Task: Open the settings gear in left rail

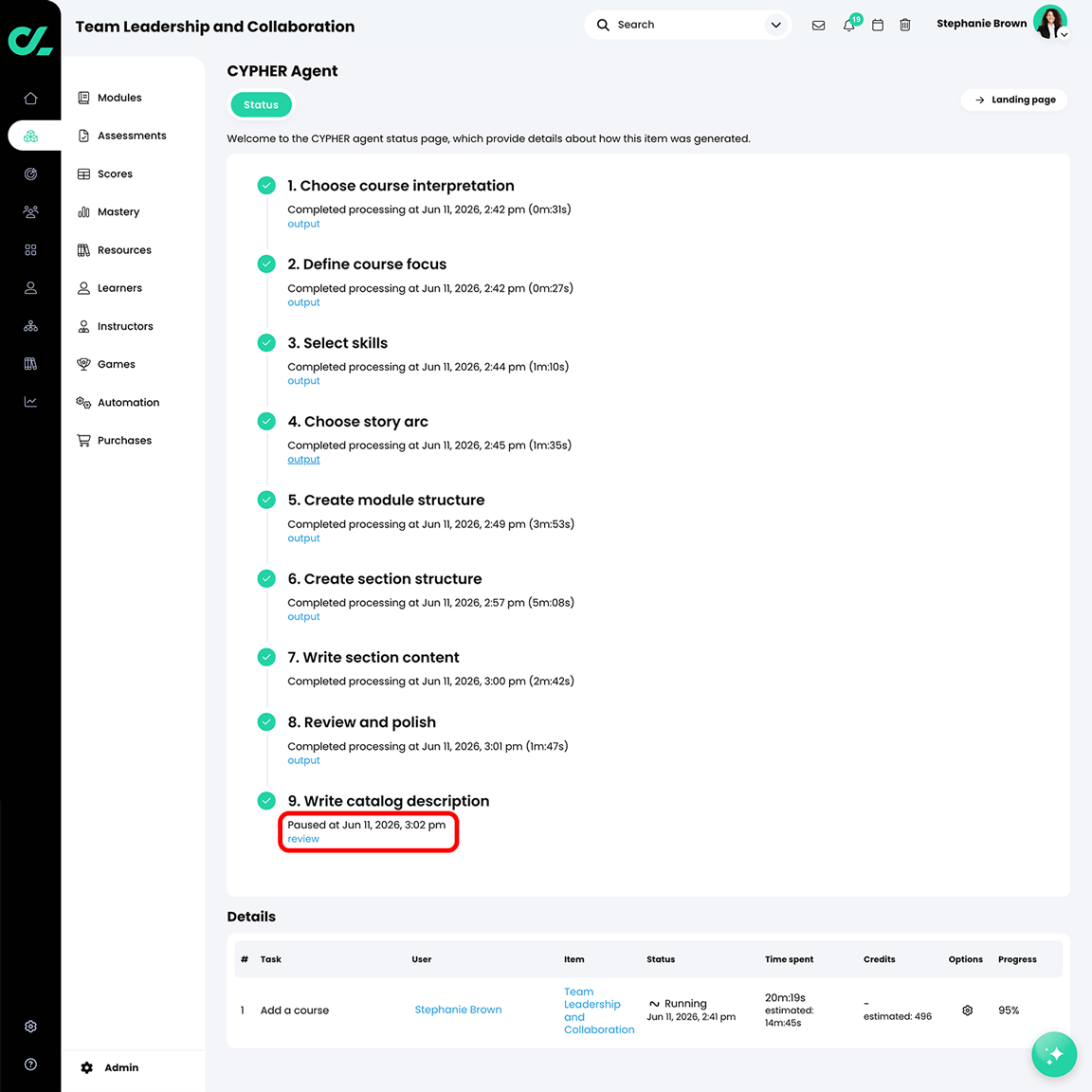Action: [x=30, y=1027]
